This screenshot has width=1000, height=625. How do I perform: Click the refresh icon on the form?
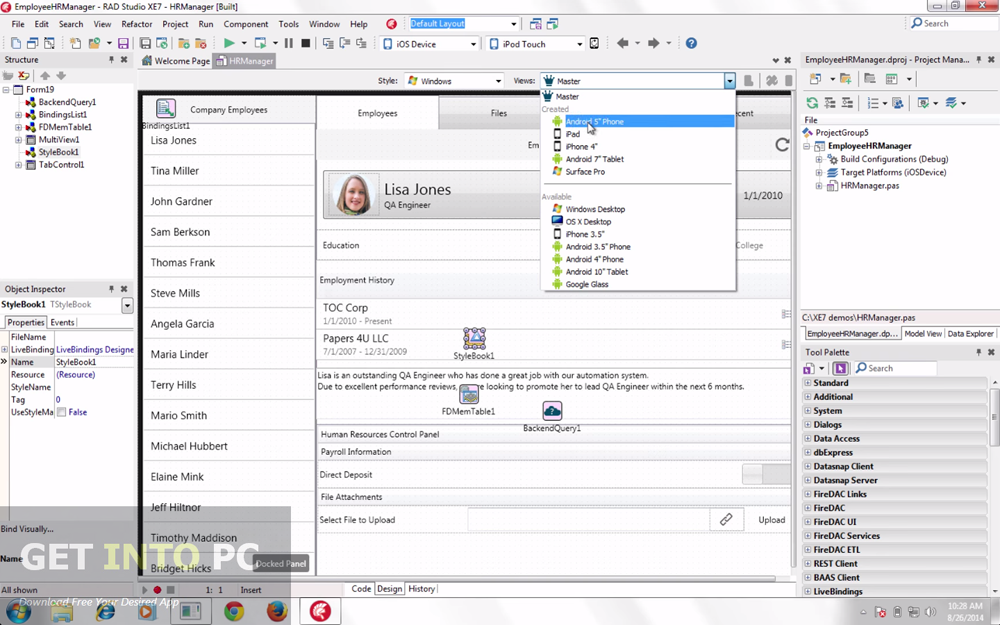pyautogui.click(x=782, y=145)
